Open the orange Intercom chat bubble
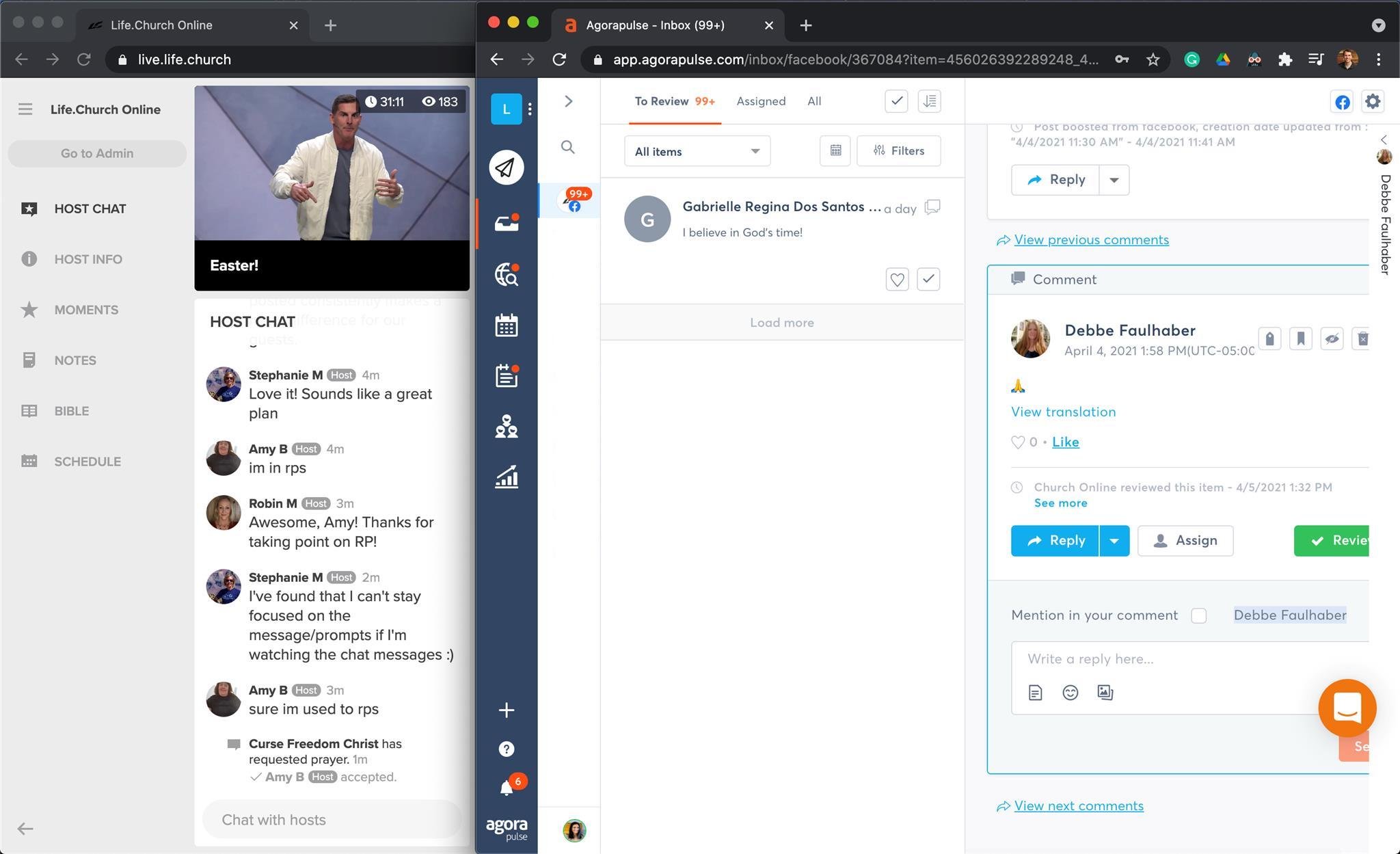1400x854 pixels. pyautogui.click(x=1347, y=708)
